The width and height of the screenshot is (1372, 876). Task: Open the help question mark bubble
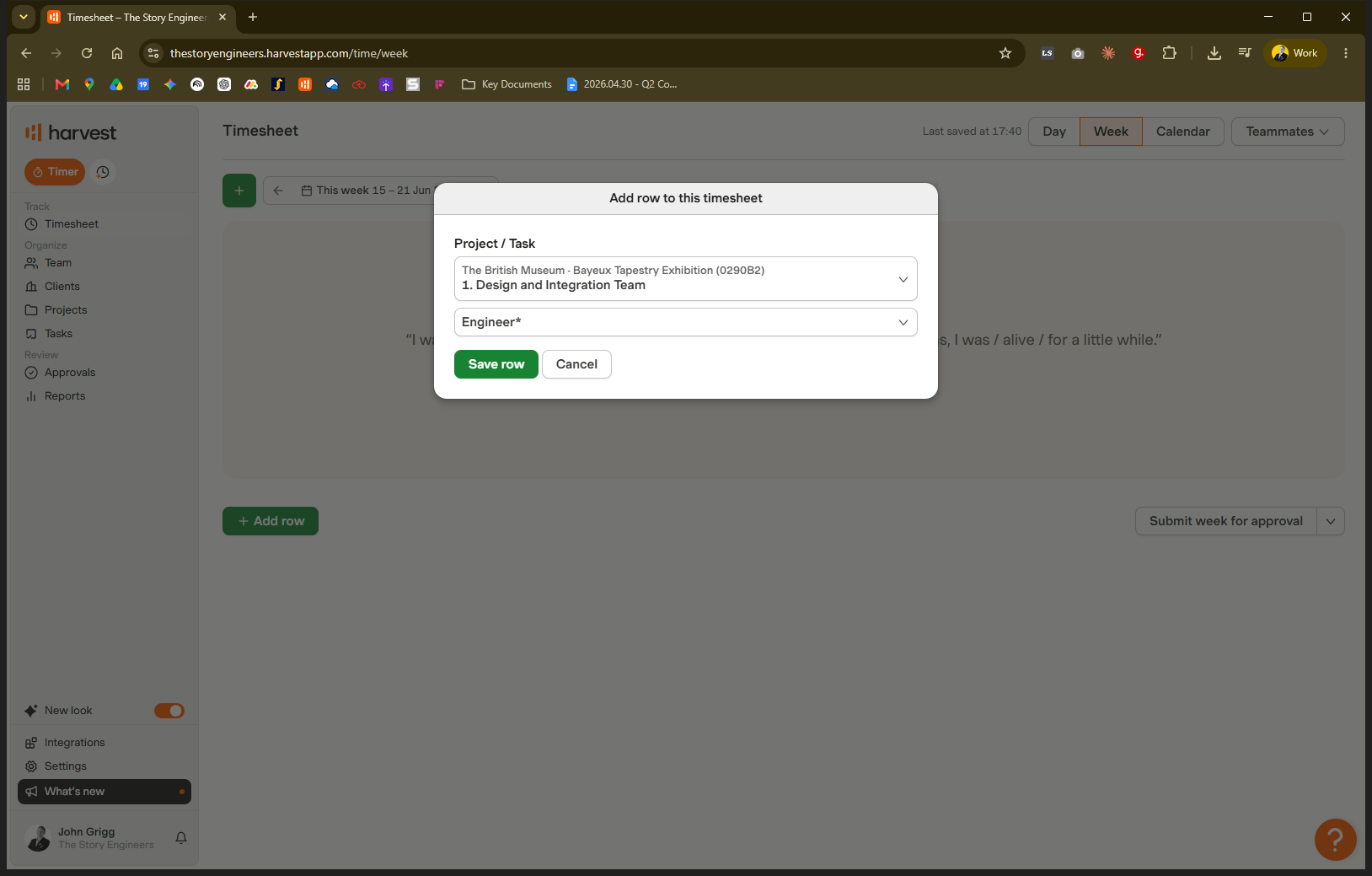coord(1335,839)
